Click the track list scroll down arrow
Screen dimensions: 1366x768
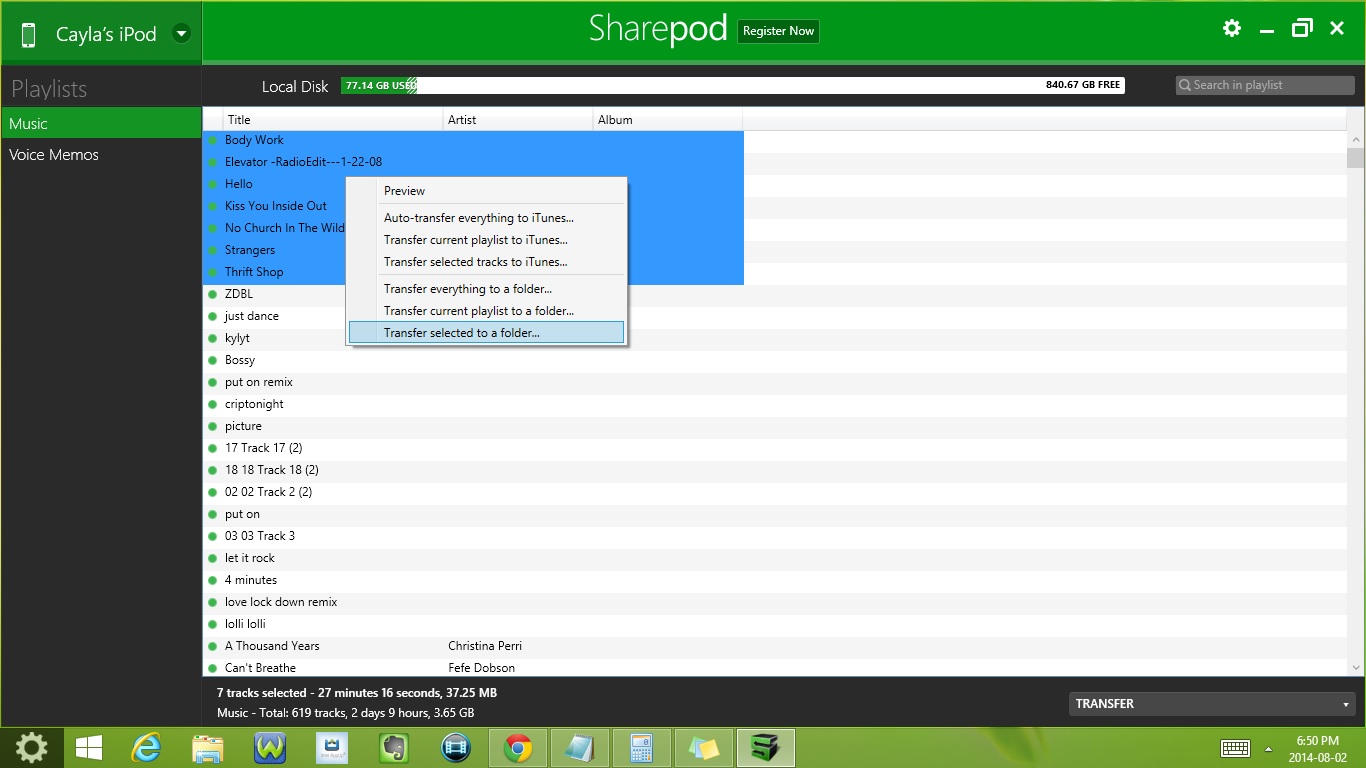(x=1356, y=667)
